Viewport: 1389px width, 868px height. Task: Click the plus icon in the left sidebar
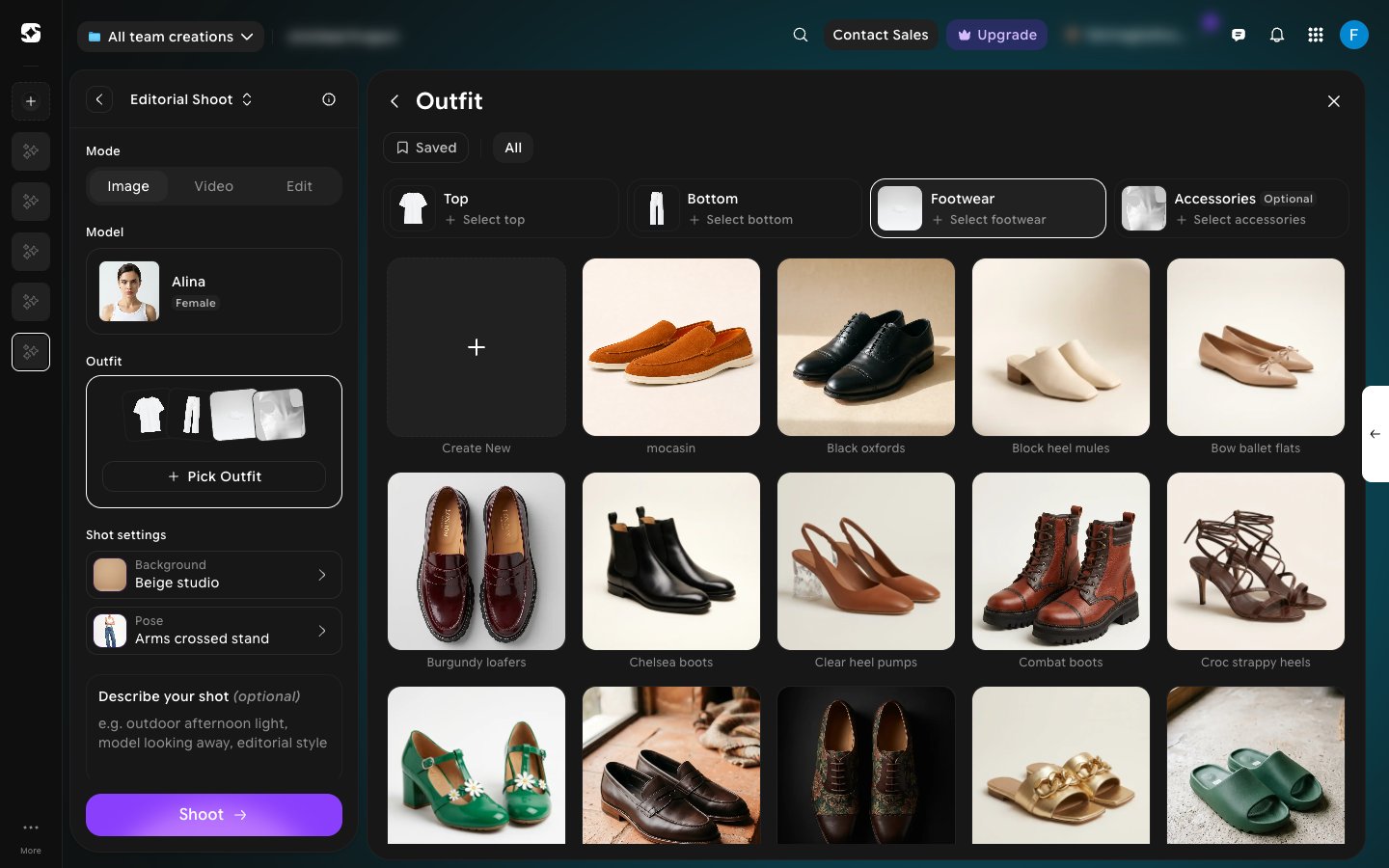coord(31,101)
